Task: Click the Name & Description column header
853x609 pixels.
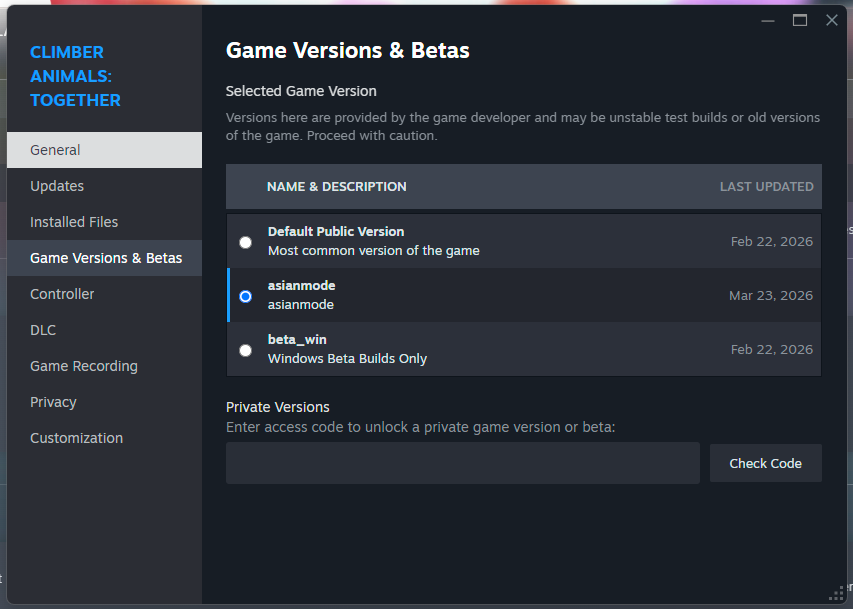Action: point(336,186)
